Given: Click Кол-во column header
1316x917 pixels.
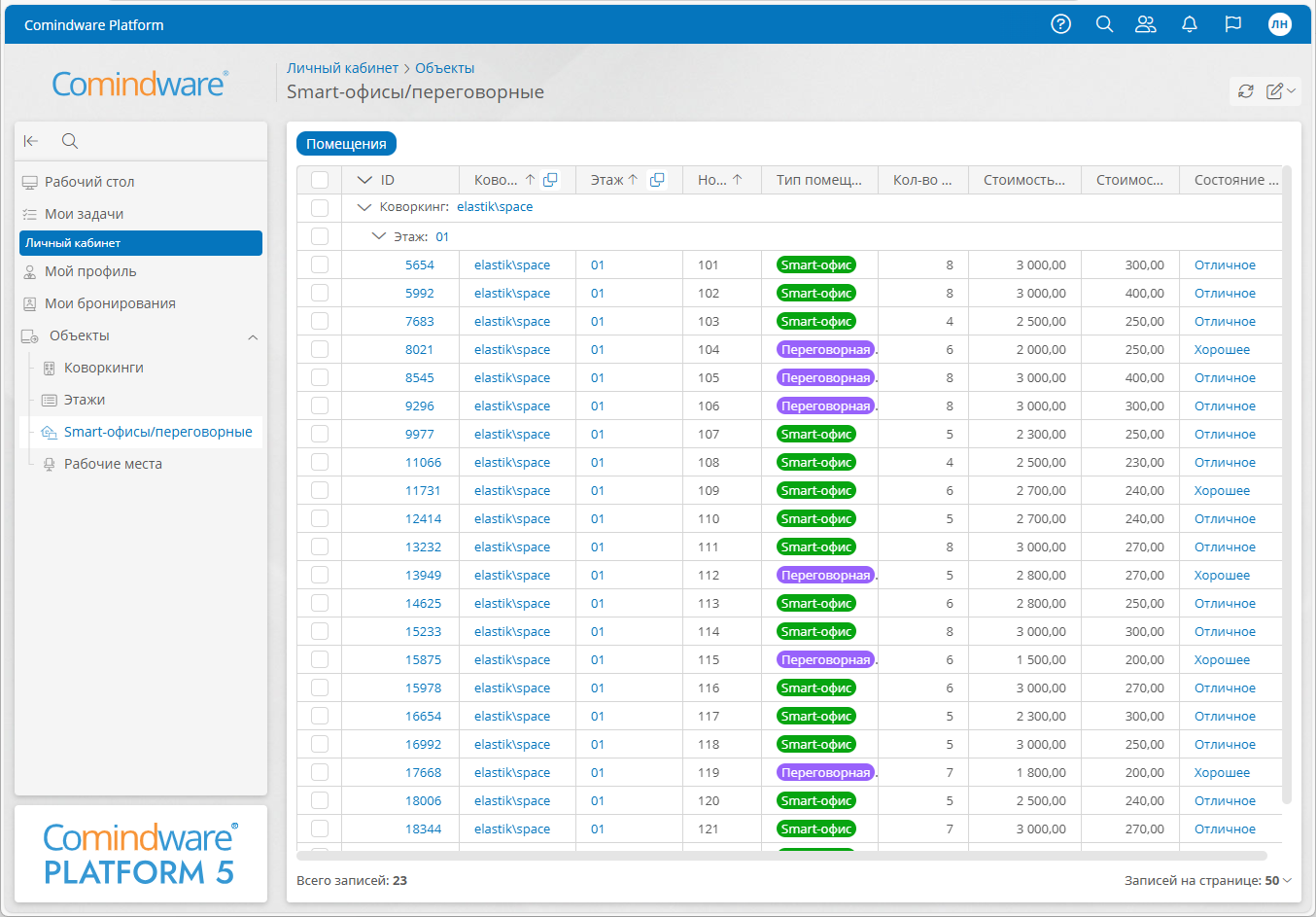Looking at the screenshot, I should [x=923, y=180].
